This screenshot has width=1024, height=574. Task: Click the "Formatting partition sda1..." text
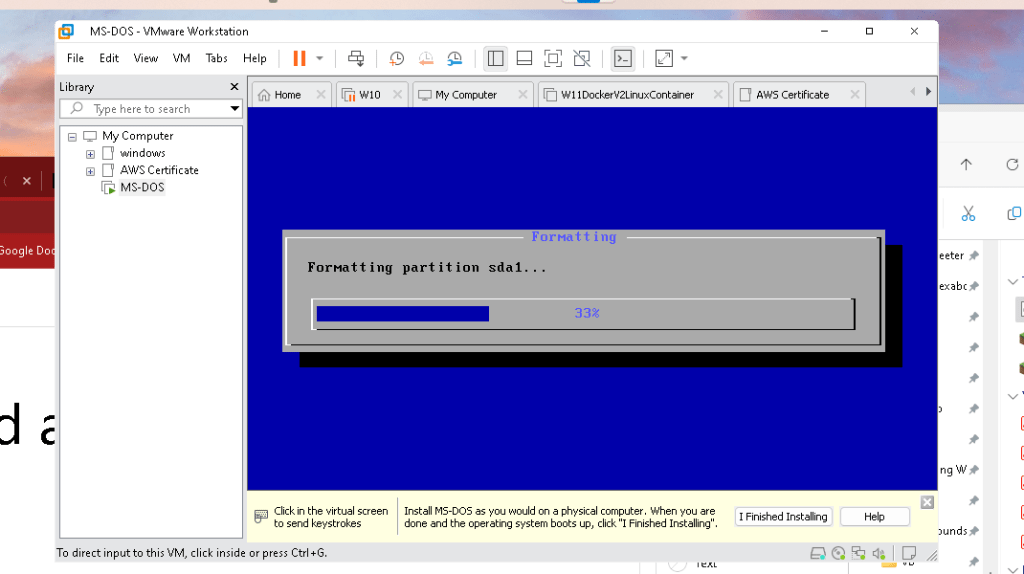pos(427,268)
